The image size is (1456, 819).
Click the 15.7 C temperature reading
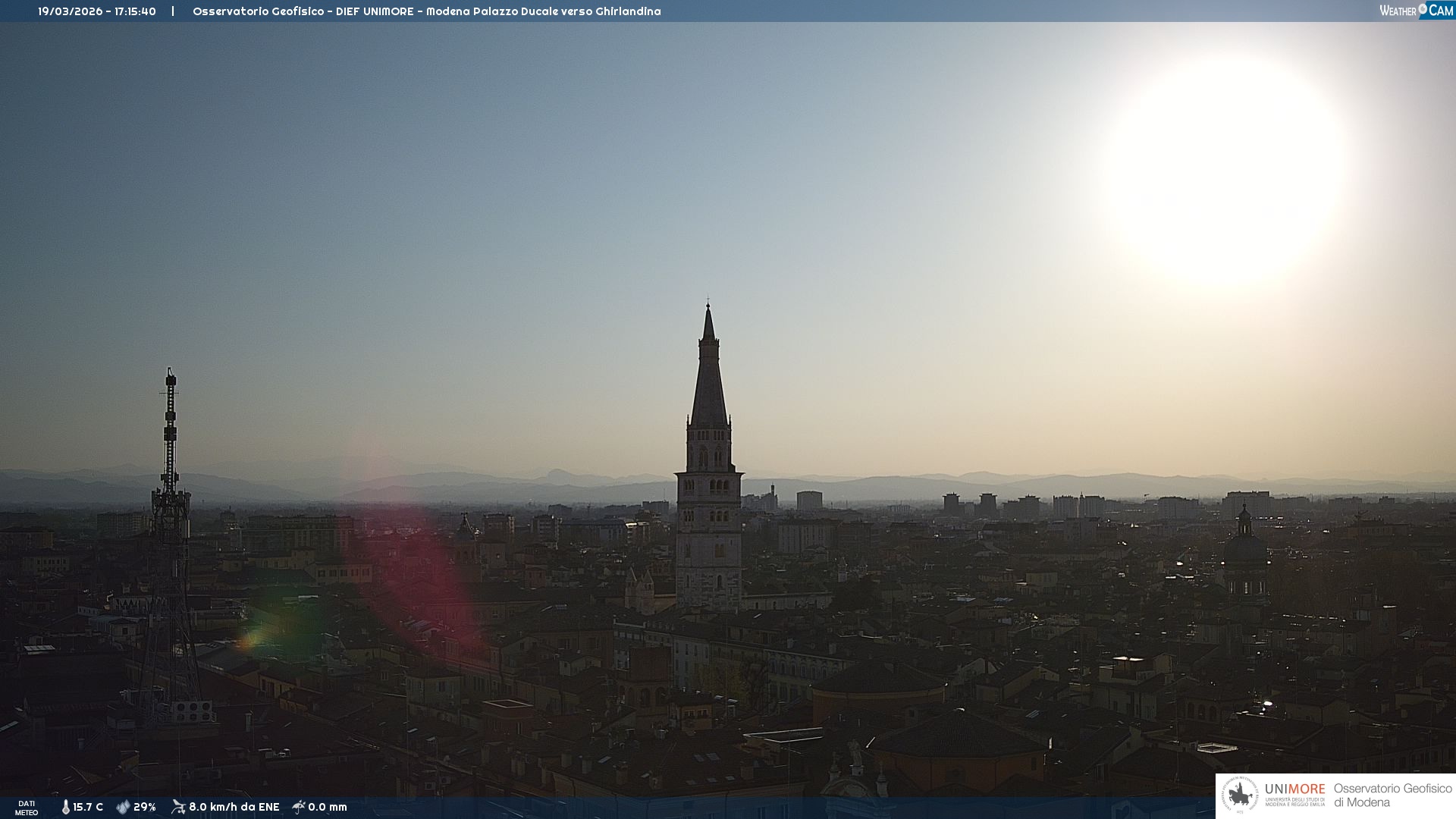coord(88,807)
